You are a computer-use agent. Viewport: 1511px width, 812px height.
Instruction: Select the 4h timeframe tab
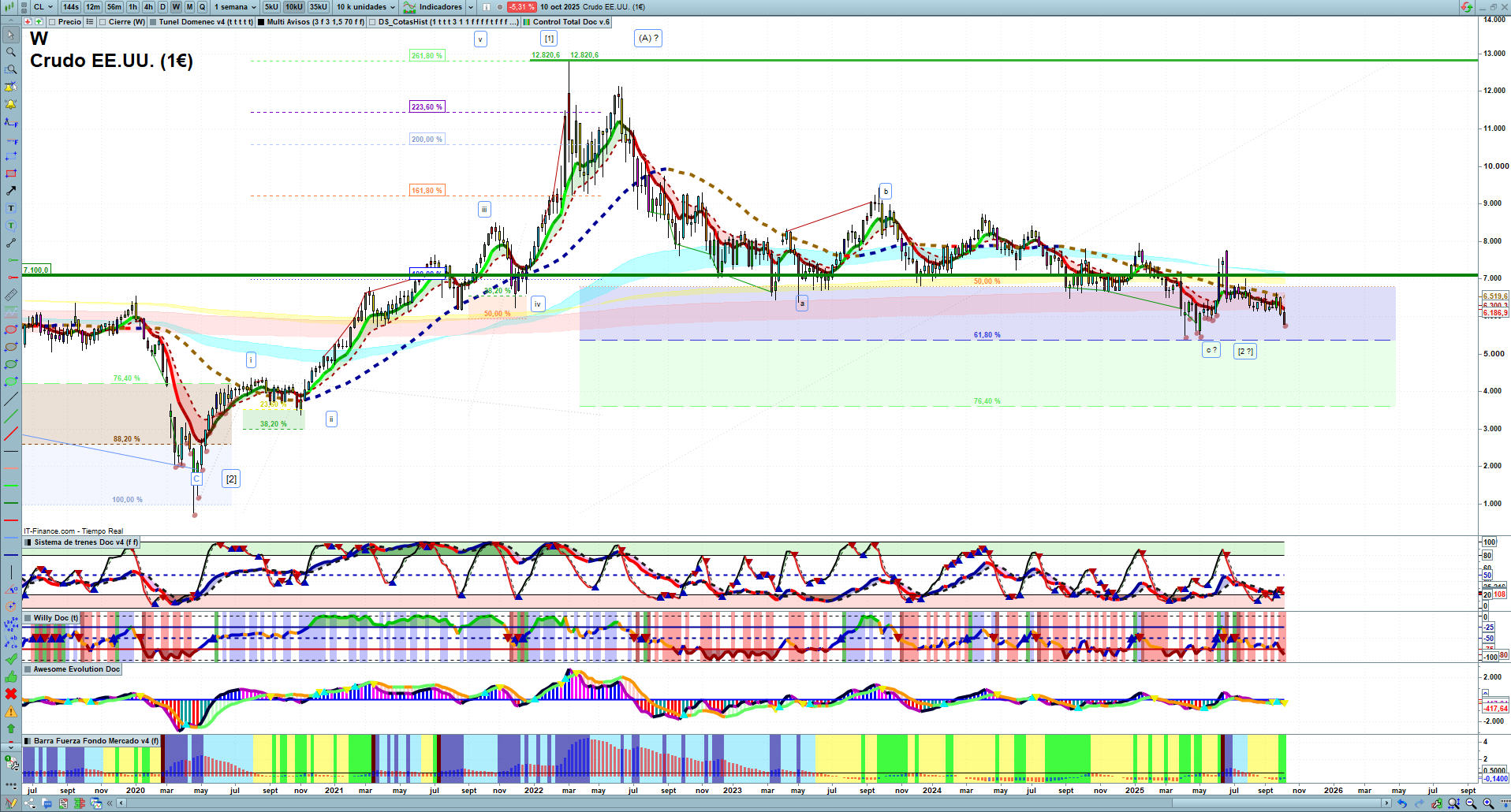pyautogui.click(x=148, y=7)
